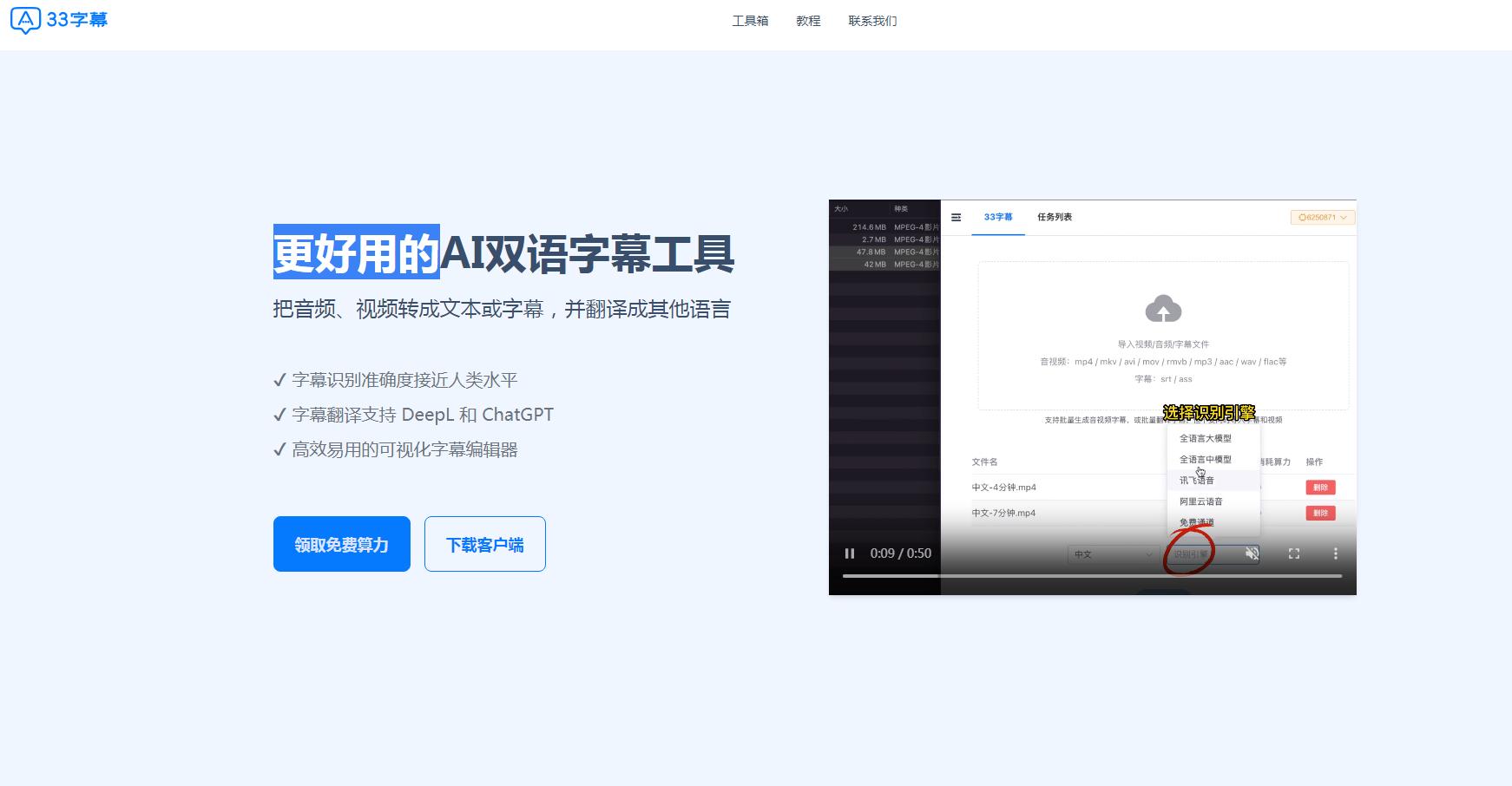Viewport: 1512px width, 786px height.
Task: Pause the demo video
Action: (850, 553)
